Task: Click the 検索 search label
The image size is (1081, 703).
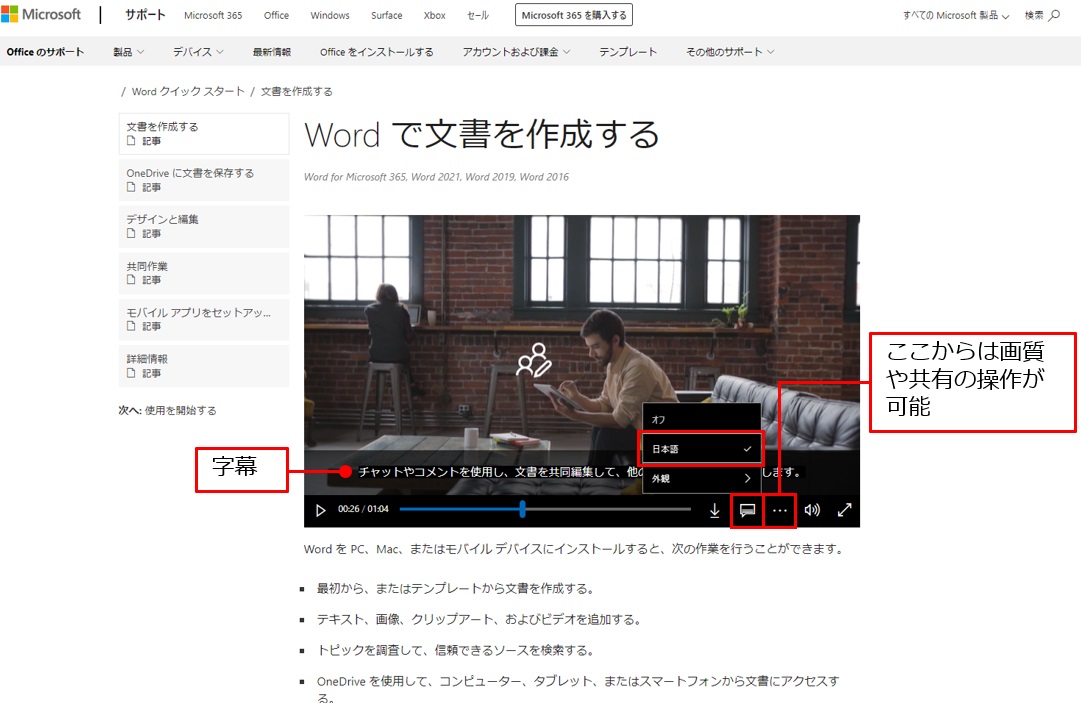Action: coord(1033,15)
